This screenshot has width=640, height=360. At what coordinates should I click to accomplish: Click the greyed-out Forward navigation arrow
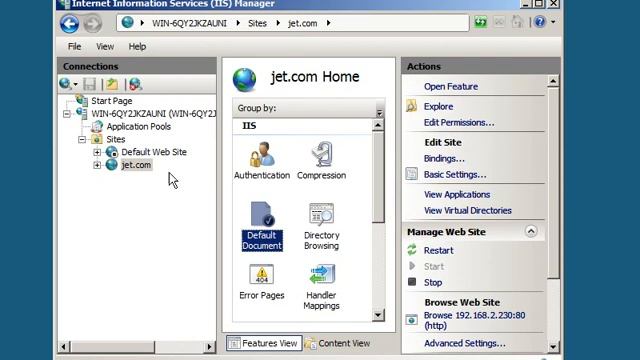click(x=93, y=23)
